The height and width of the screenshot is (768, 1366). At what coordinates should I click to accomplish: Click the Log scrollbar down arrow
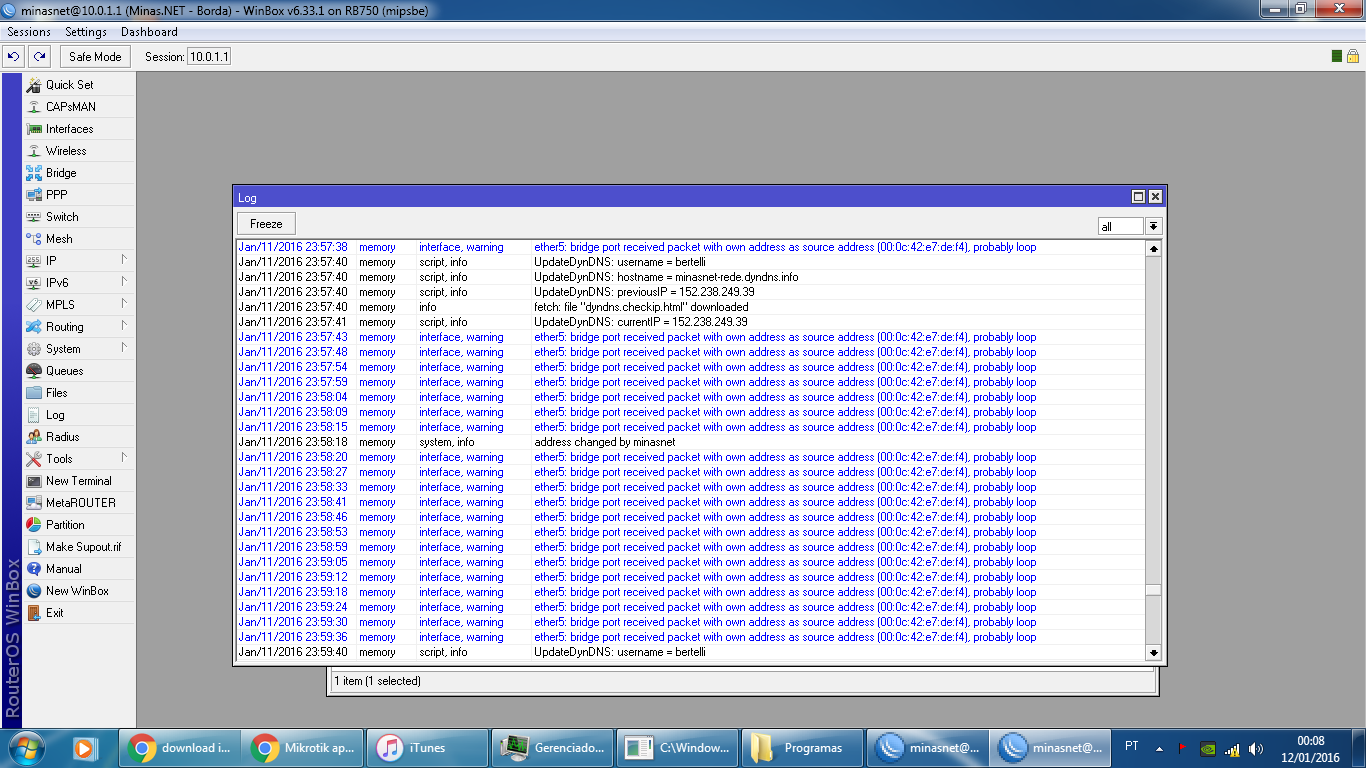coord(1154,653)
